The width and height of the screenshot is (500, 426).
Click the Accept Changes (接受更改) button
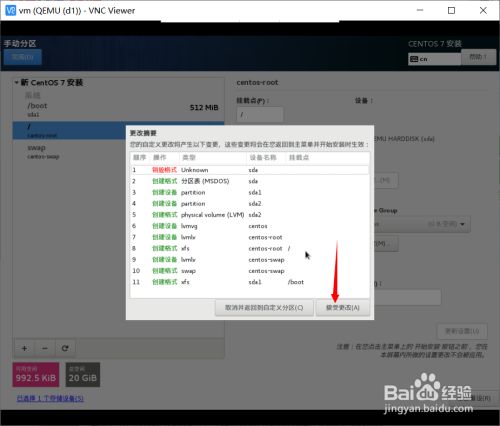(x=343, y=307)
